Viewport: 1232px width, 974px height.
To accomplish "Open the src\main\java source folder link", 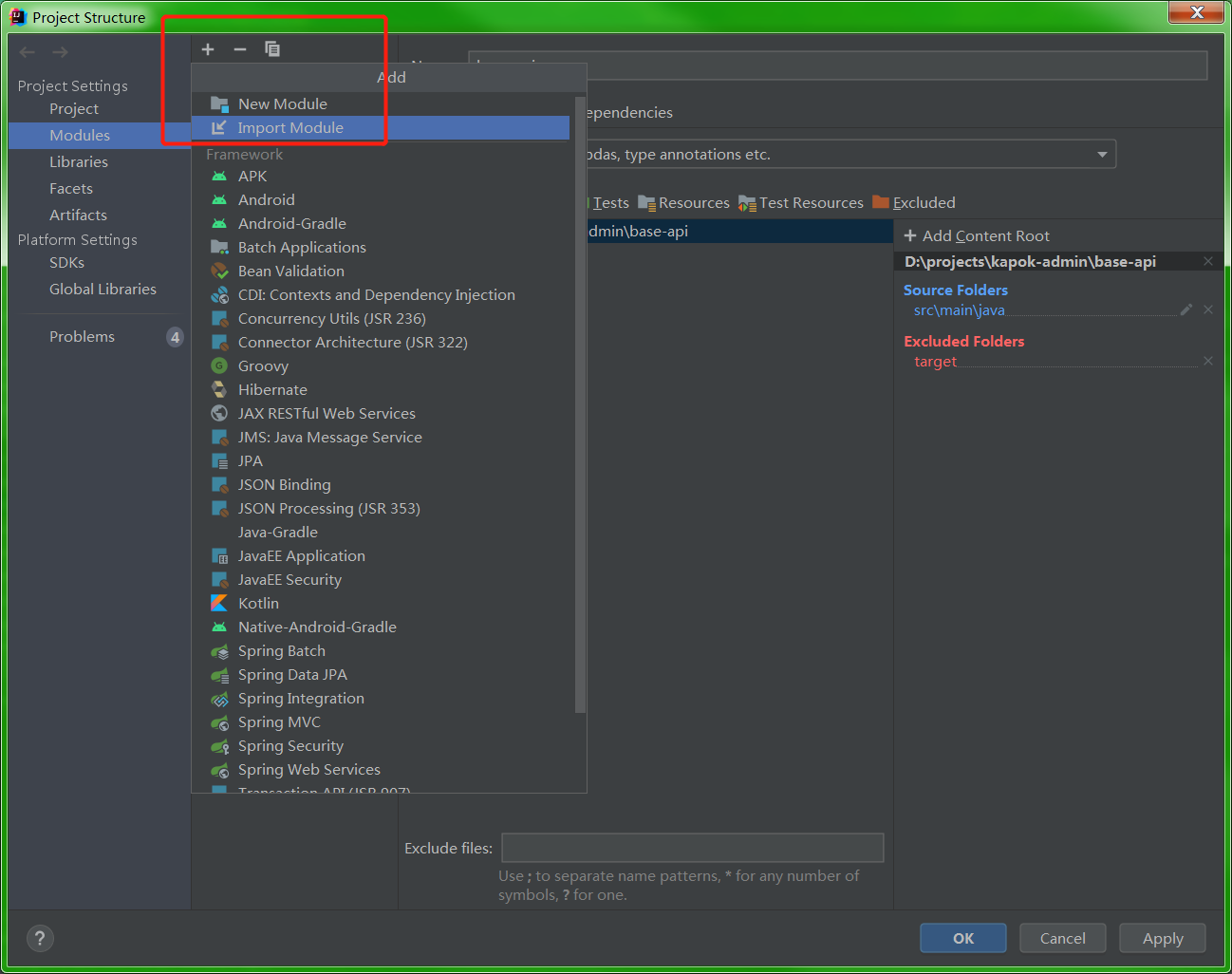I will (x=959, y=310).
